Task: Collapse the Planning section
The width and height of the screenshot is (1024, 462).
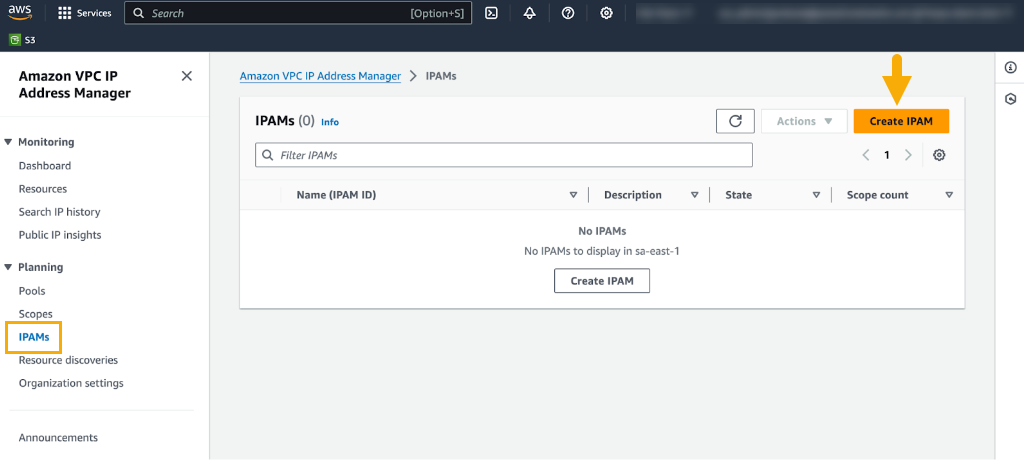Action: pos(9,267)
